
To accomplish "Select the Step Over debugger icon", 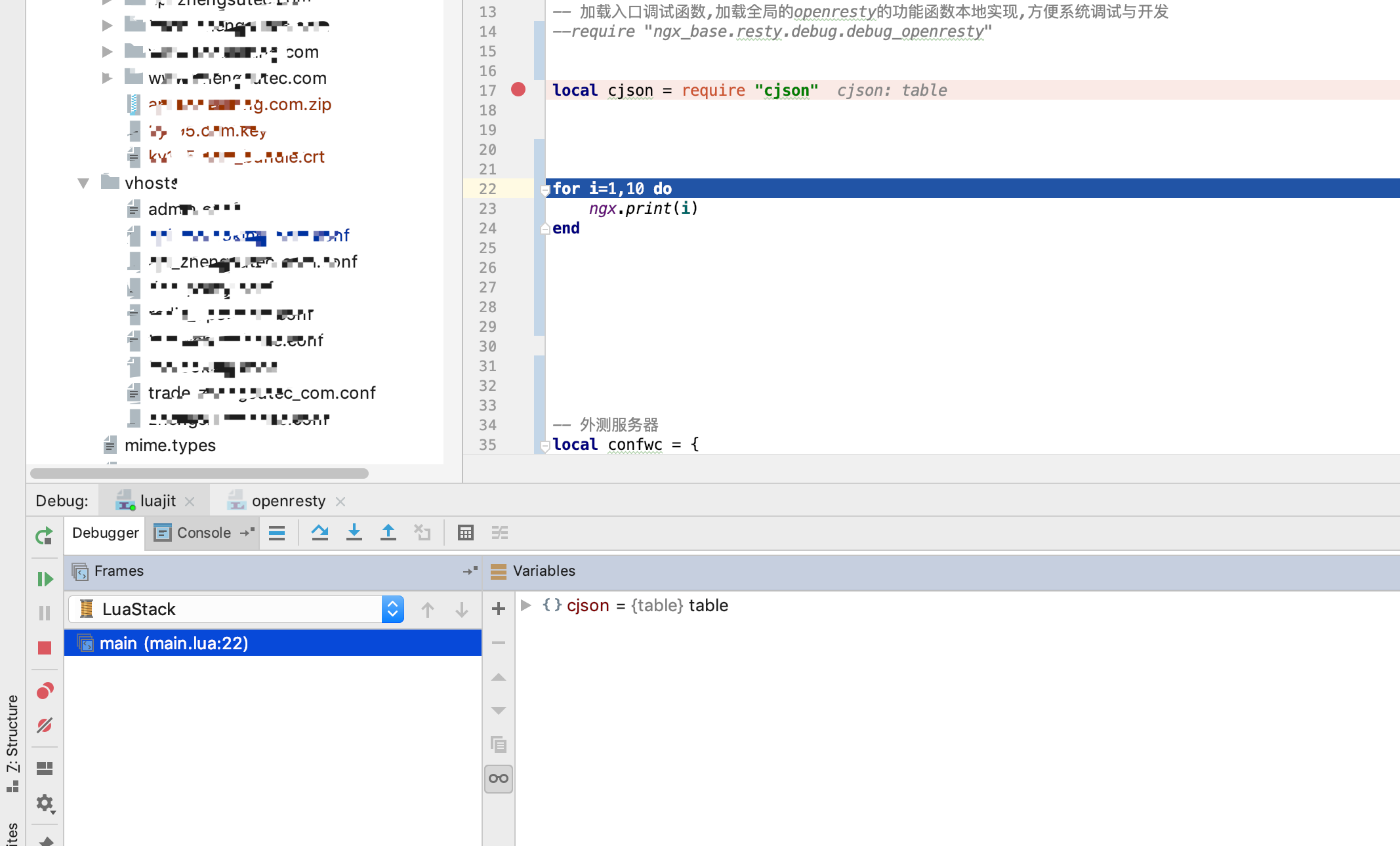I will tap(320, 533).
